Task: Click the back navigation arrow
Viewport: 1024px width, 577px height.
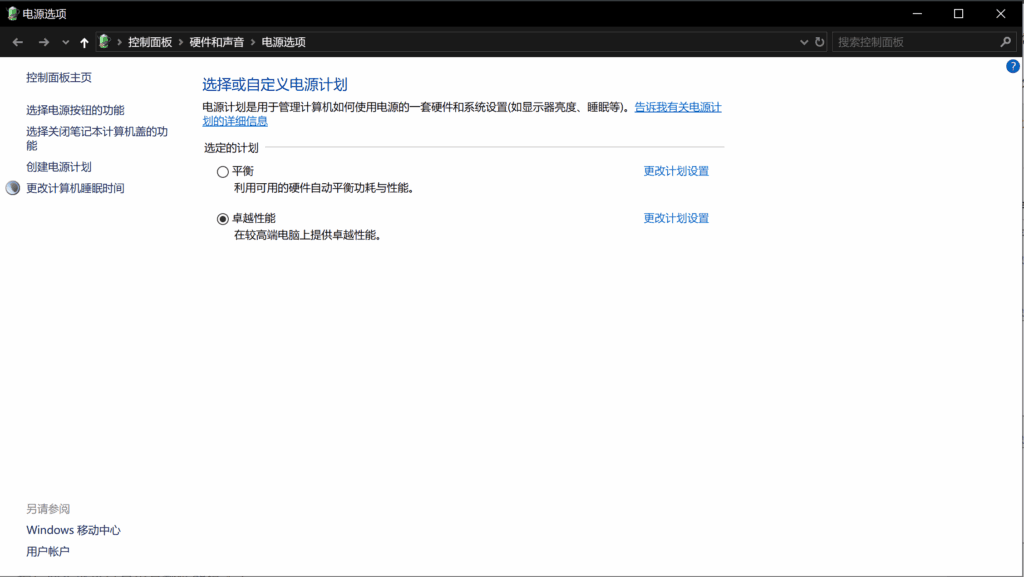Action: [x=17, y=42]
